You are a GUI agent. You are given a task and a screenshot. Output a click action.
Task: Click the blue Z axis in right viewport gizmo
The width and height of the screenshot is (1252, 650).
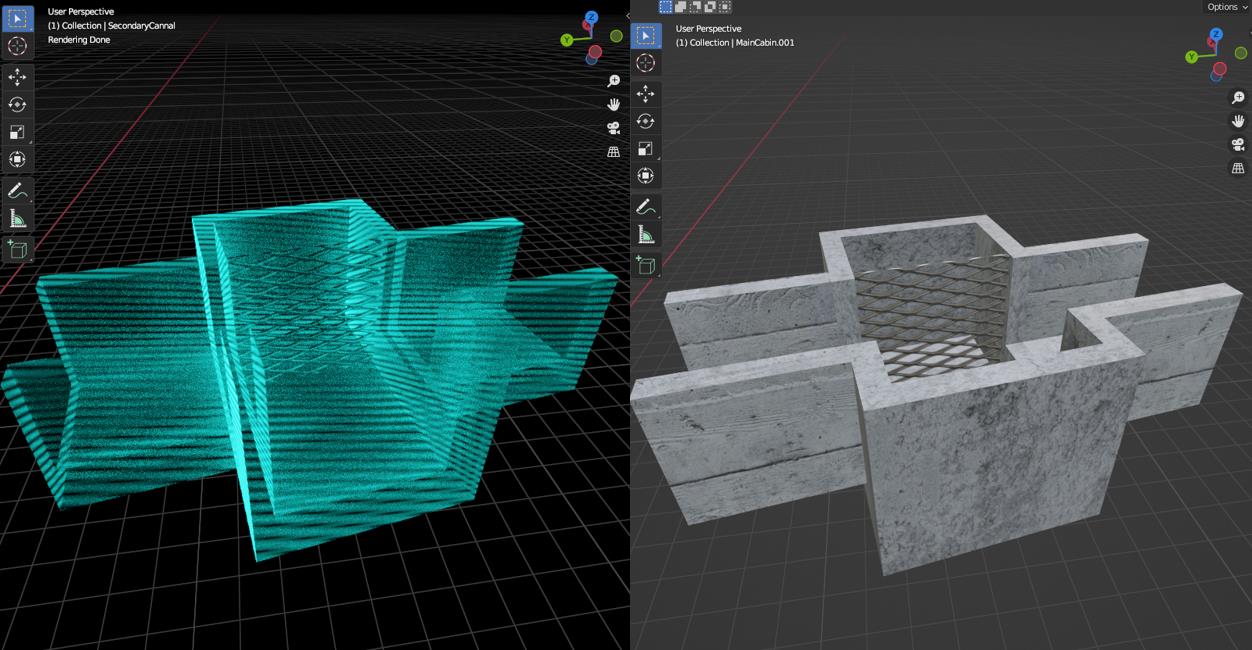pyautogui.click(x=1216, y=35)
